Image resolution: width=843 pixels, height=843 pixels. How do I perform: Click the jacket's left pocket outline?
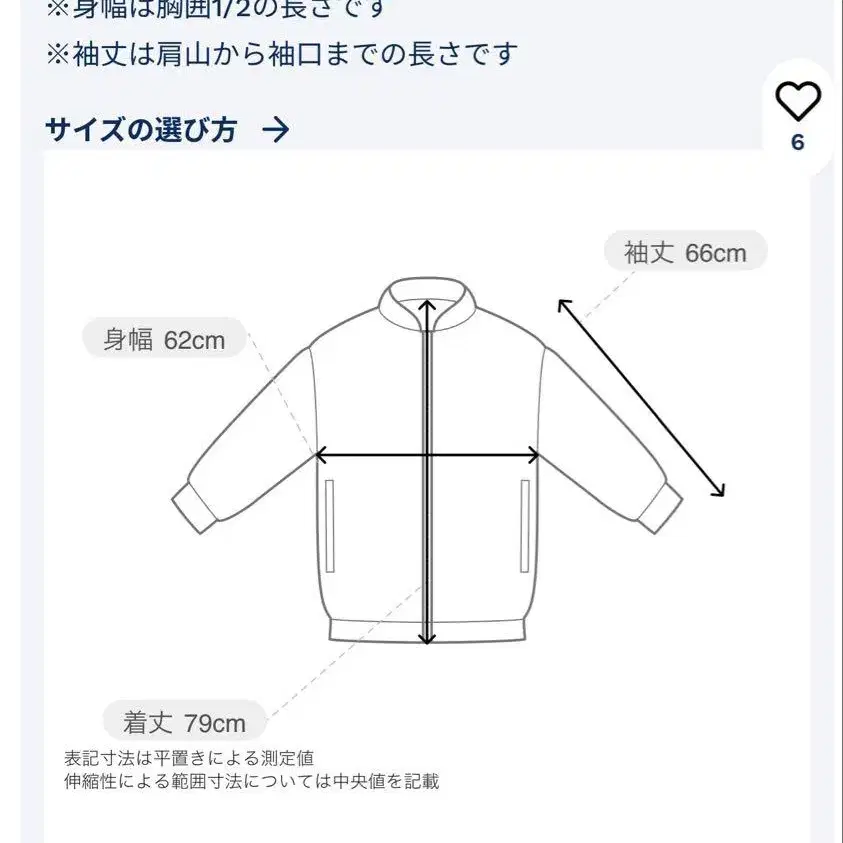(330, 526)
